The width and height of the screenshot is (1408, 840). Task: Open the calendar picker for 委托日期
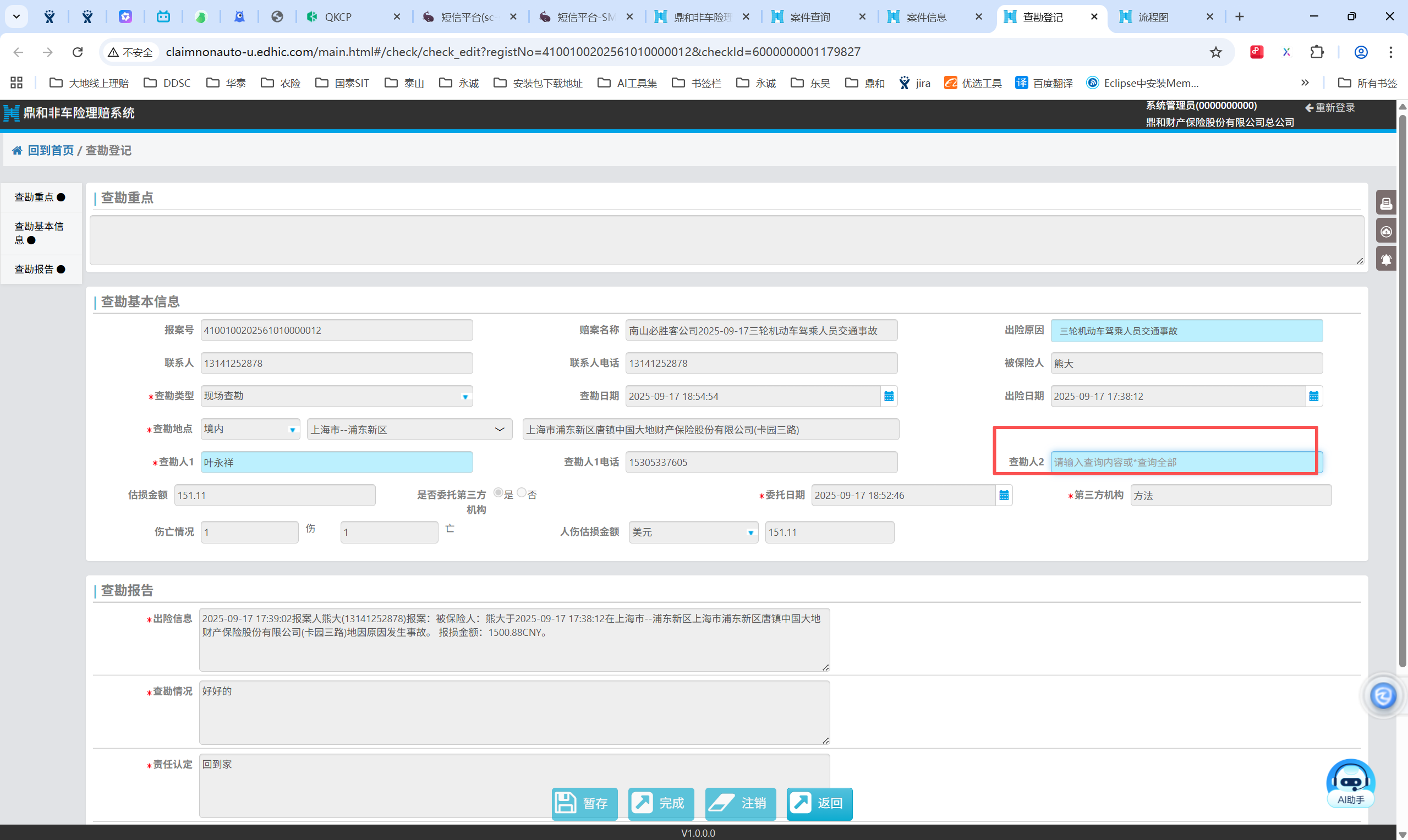point(1003,495)
